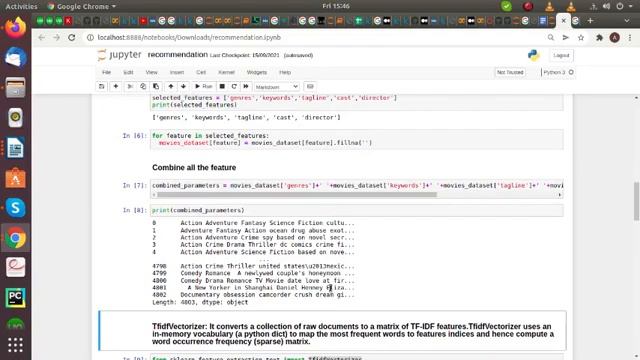Screen dimensions: 640x360
Task: Paste cells below using the toolbar icon
Action: pos(156,87)
